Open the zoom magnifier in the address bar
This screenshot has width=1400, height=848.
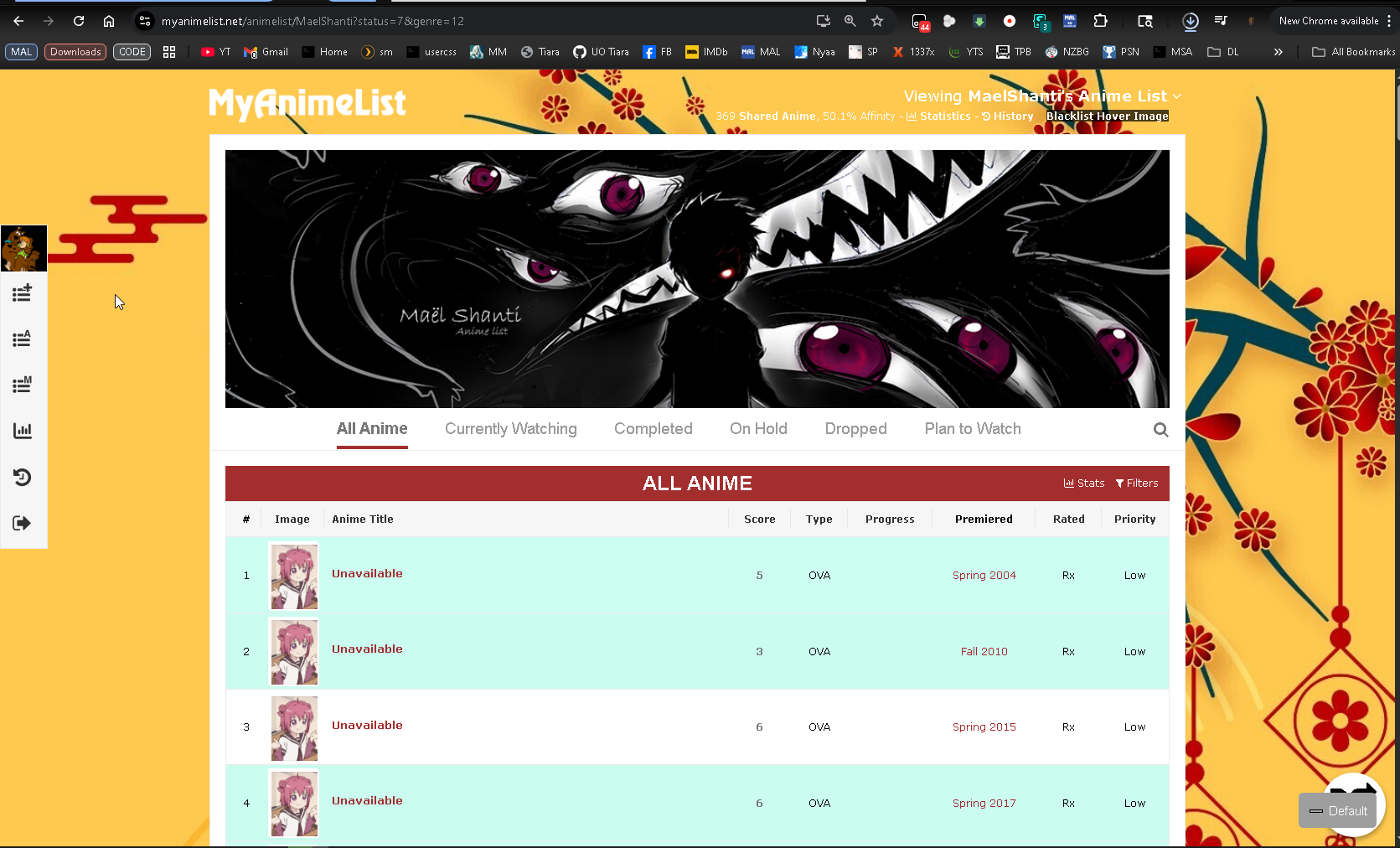click(850, 21)
